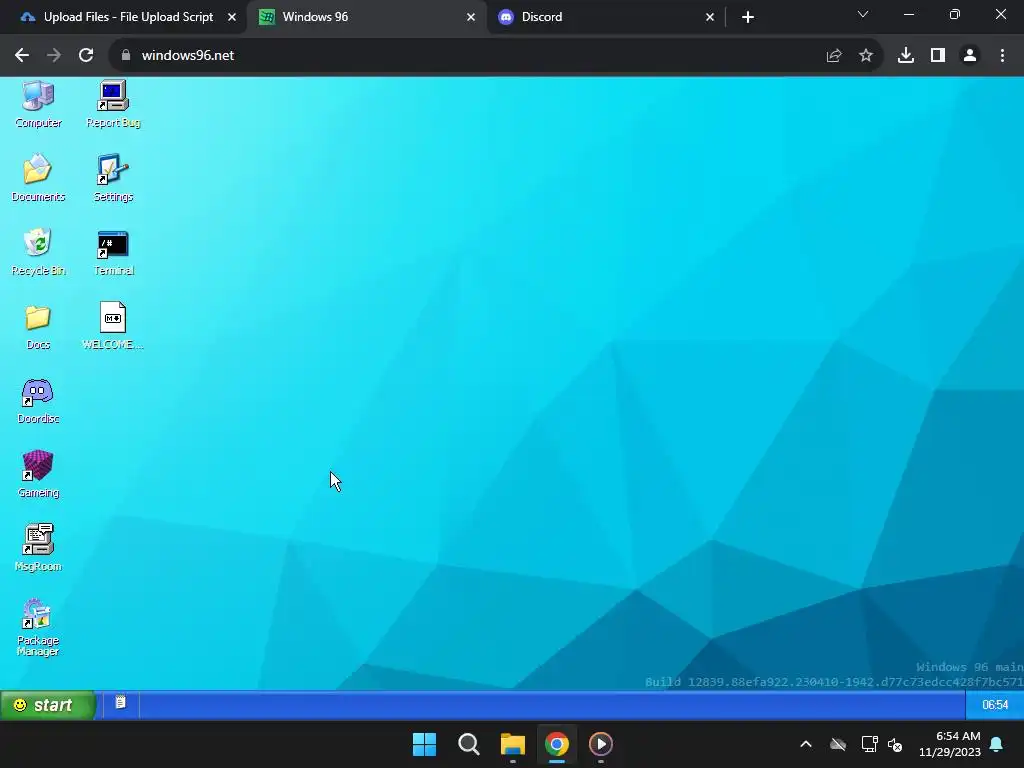Screen dimensions: 1024x768
Task: Reload the windows96.net page
Action: (86, 56)
